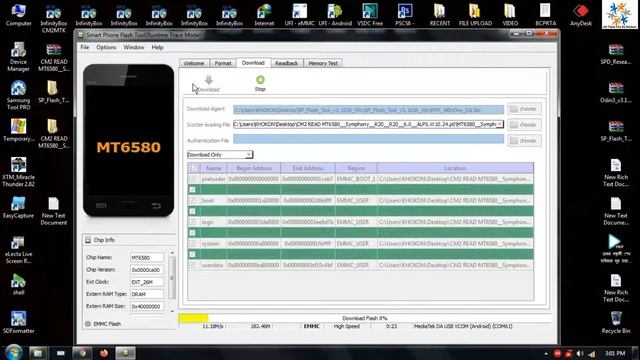Open the VSDC Free shortcut
Viewport: 640px width, 360px height.
[x=370, y=15]
